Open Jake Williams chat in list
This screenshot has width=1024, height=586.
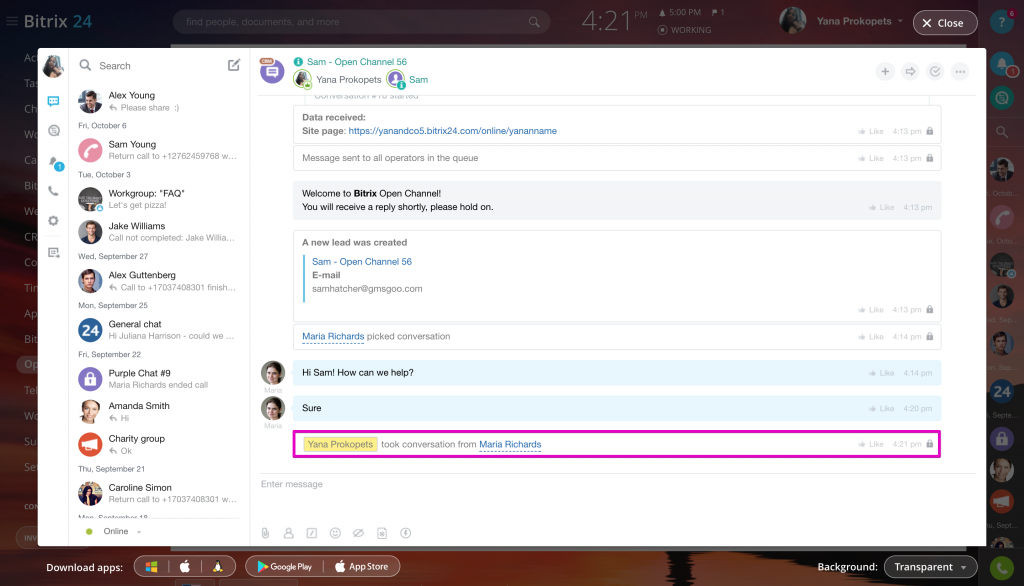[157, 231]
